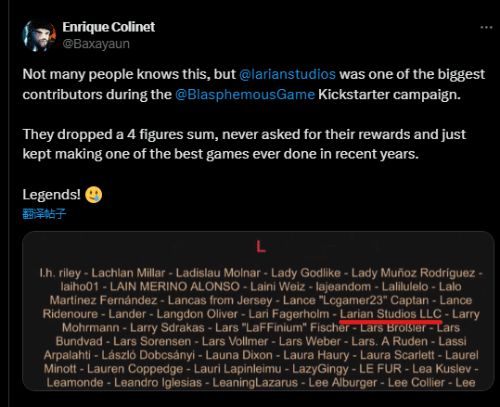
Task: Open Enrique Colinet display name profile
Action: (109, 27)
